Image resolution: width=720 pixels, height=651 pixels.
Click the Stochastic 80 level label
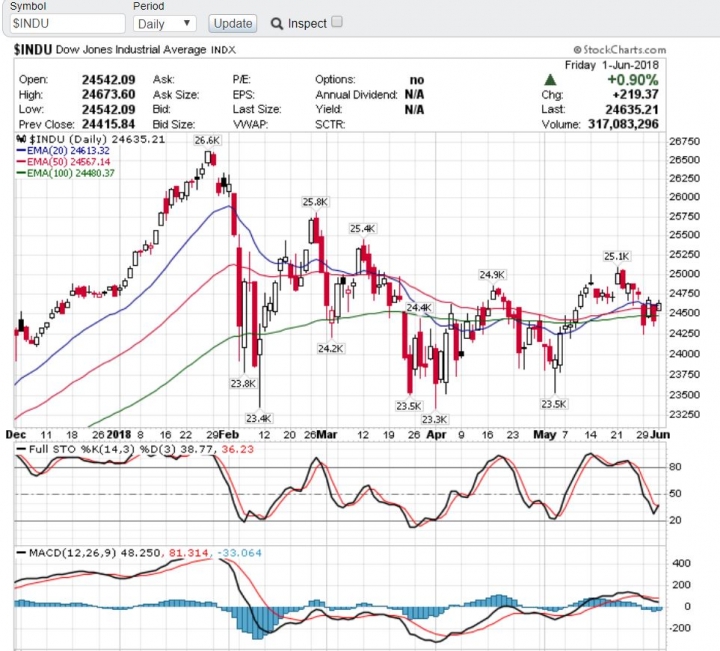tap(675, 467)
